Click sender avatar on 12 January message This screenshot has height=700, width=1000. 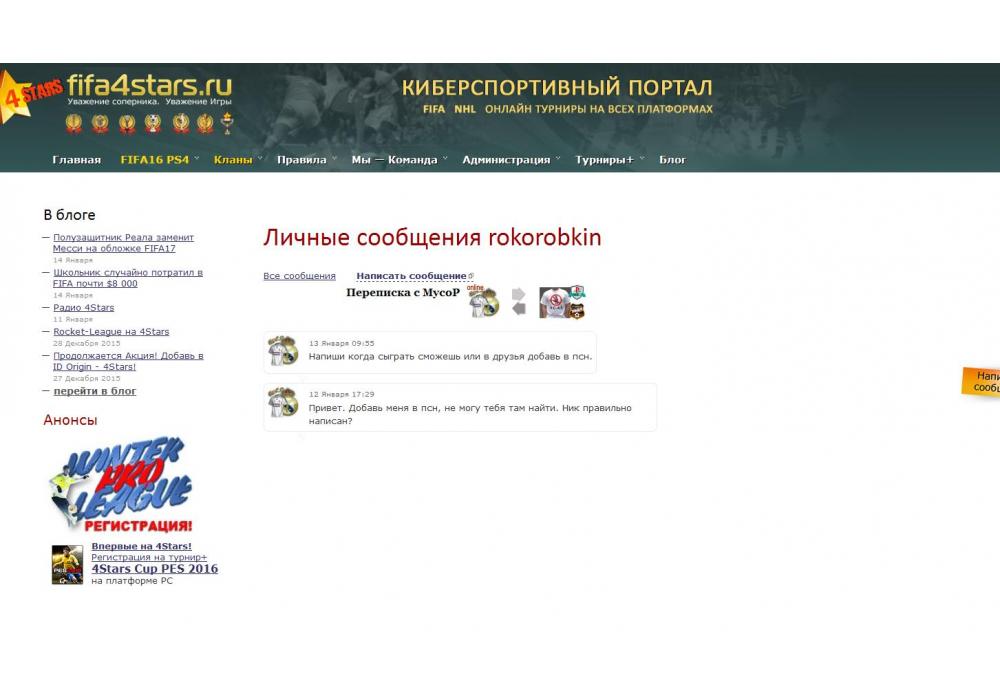tap(283, 402)
